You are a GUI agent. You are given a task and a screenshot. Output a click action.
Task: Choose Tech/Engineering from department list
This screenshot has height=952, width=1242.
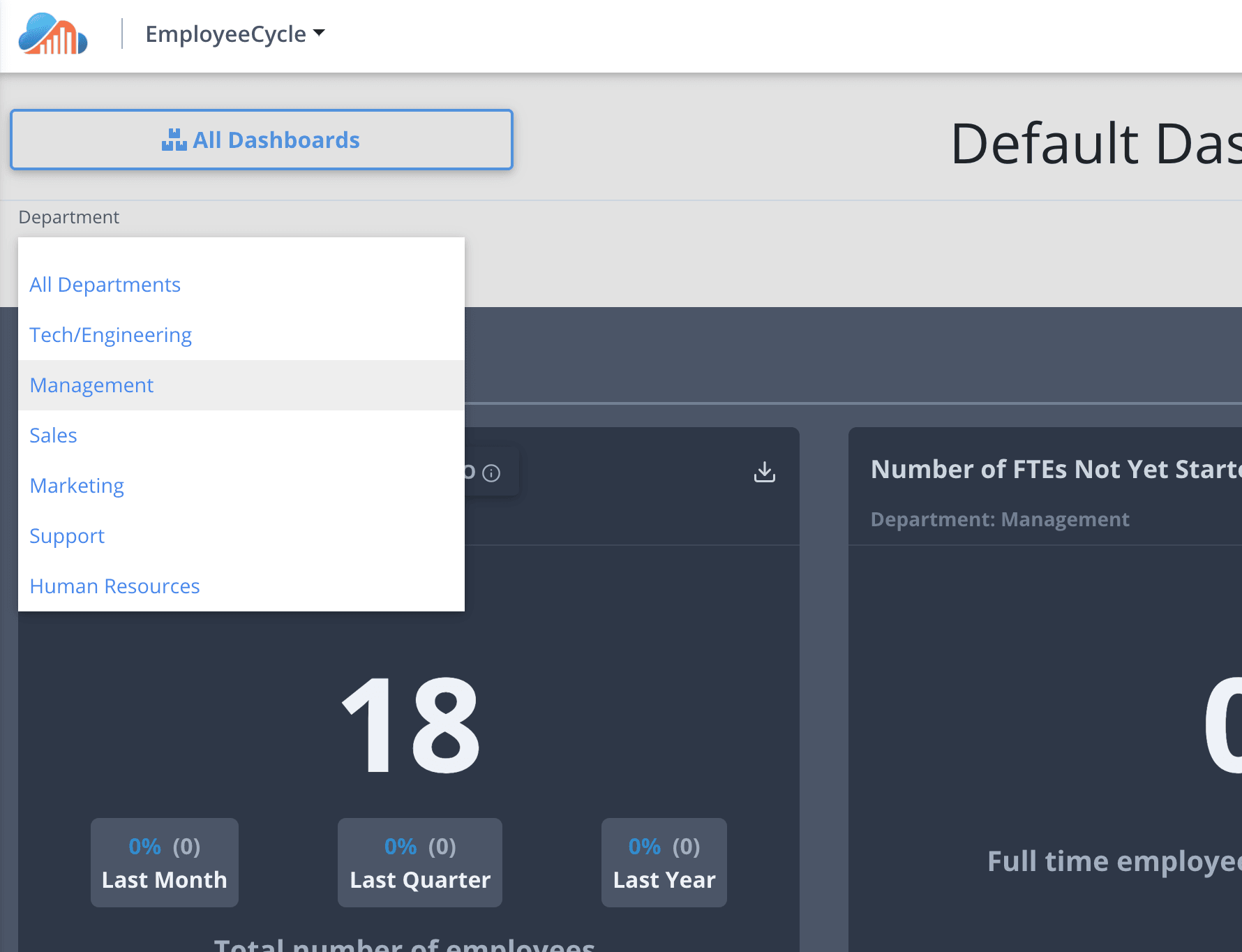(x=110, y=335)
